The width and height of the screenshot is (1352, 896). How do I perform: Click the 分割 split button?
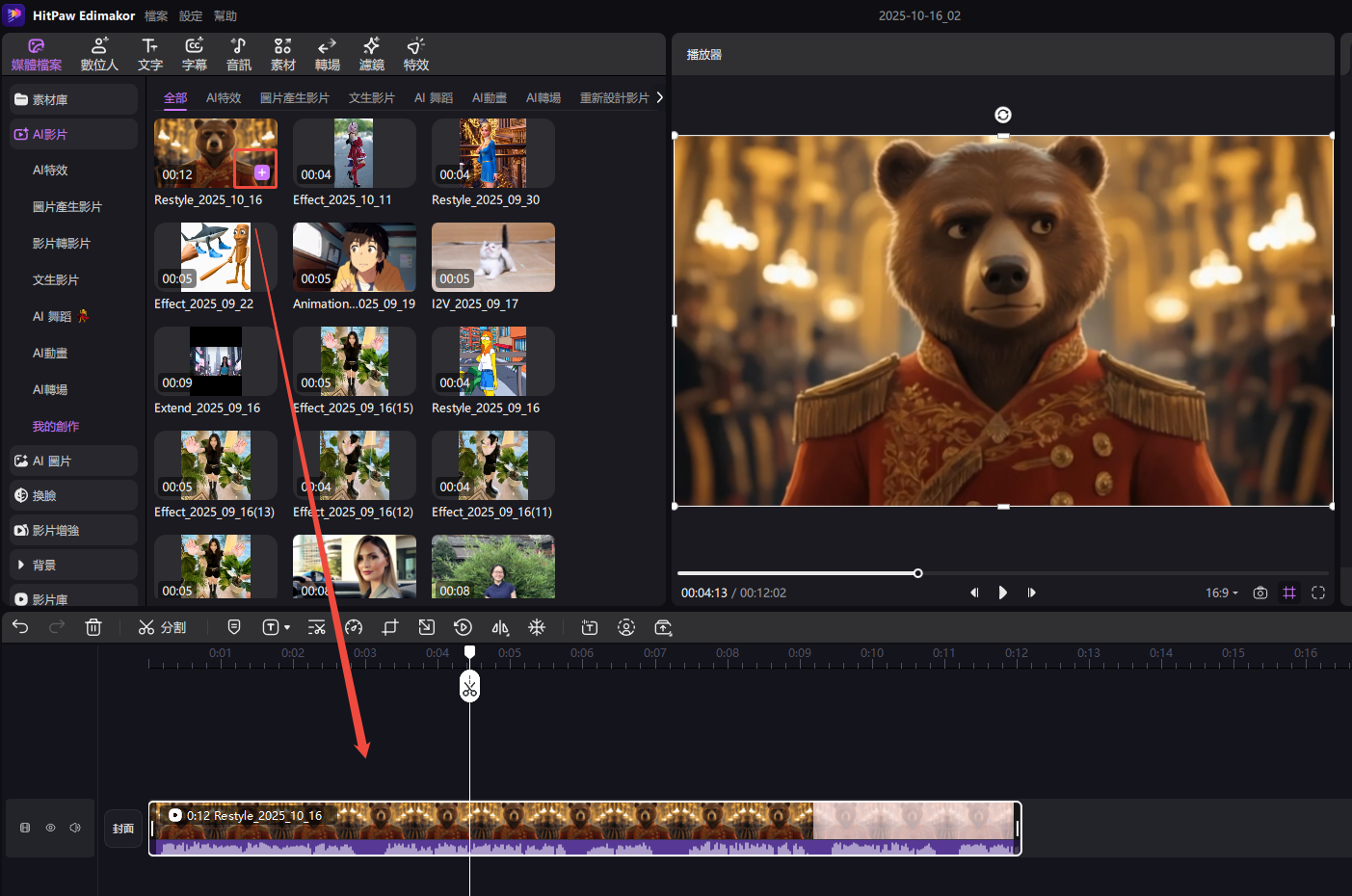pos(162,627)
